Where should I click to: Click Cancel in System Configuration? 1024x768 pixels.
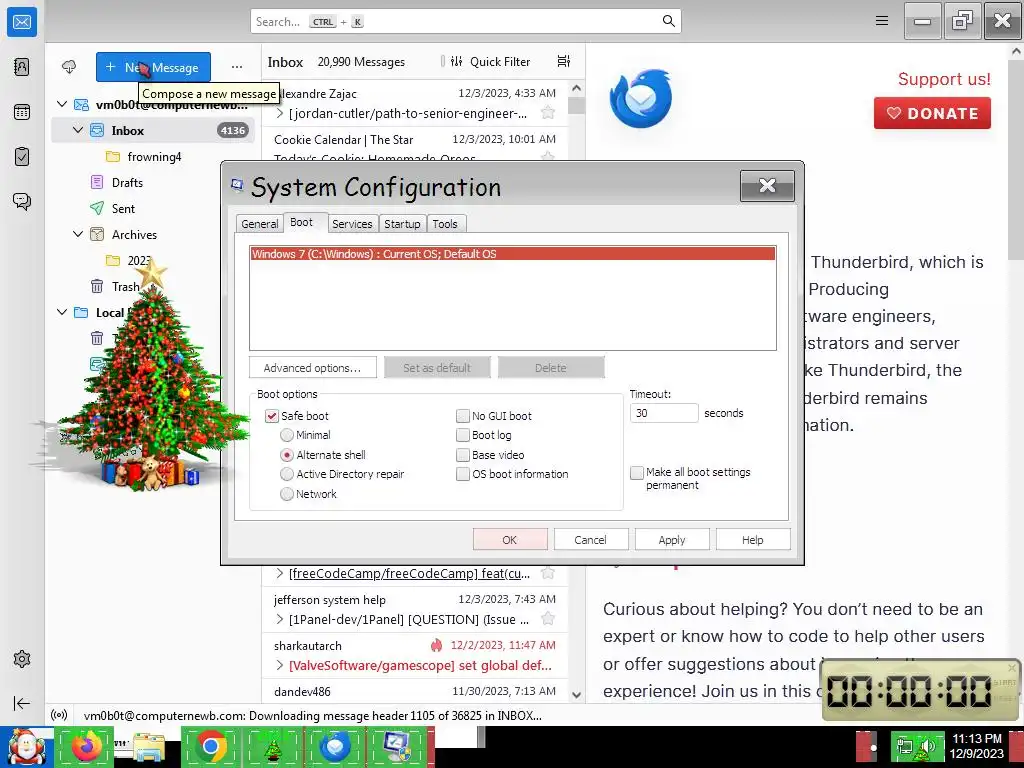[x=590, y=539]
